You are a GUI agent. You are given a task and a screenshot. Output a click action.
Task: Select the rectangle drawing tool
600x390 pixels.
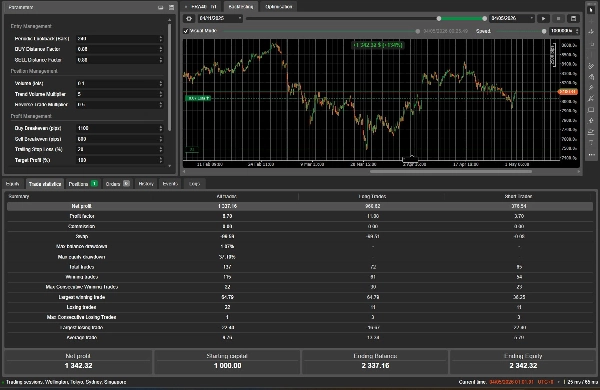[592, 110]
